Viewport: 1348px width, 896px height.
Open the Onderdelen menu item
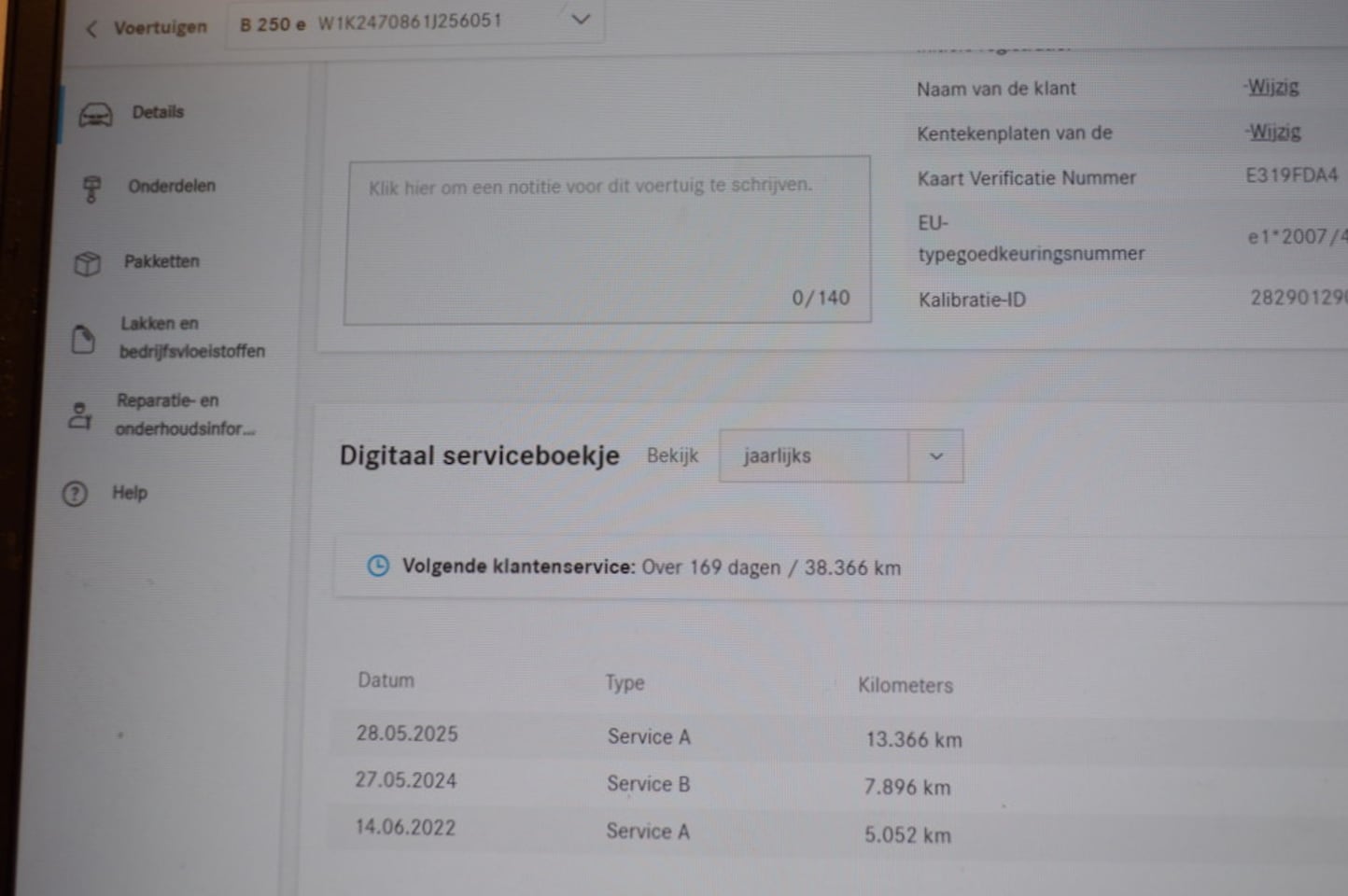pos(172,186)
